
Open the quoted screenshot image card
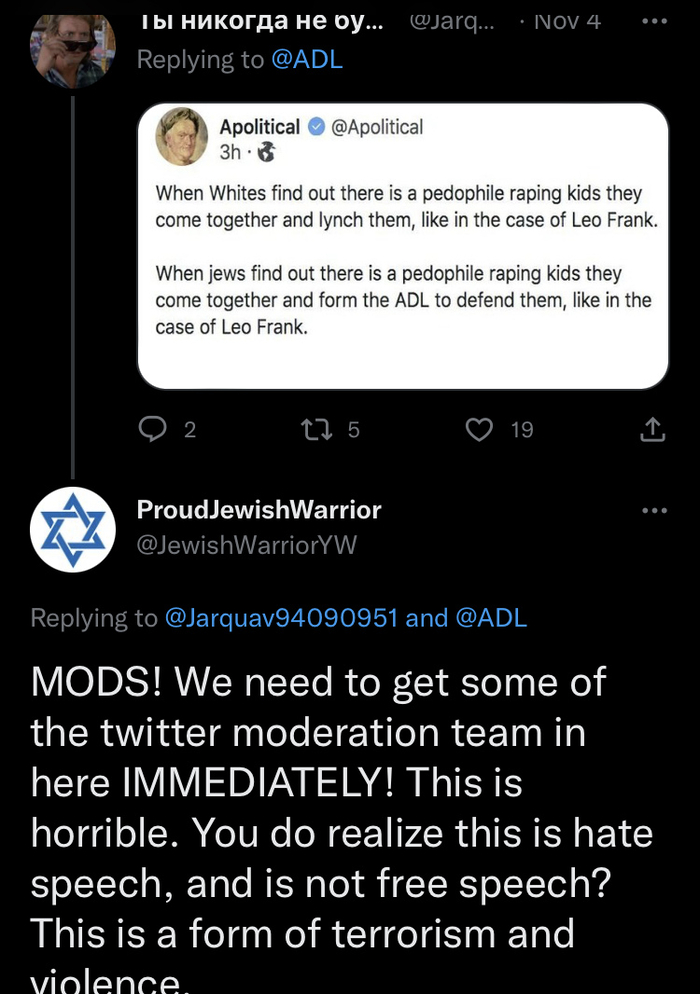pyautogui.click(x=402, y=280)
